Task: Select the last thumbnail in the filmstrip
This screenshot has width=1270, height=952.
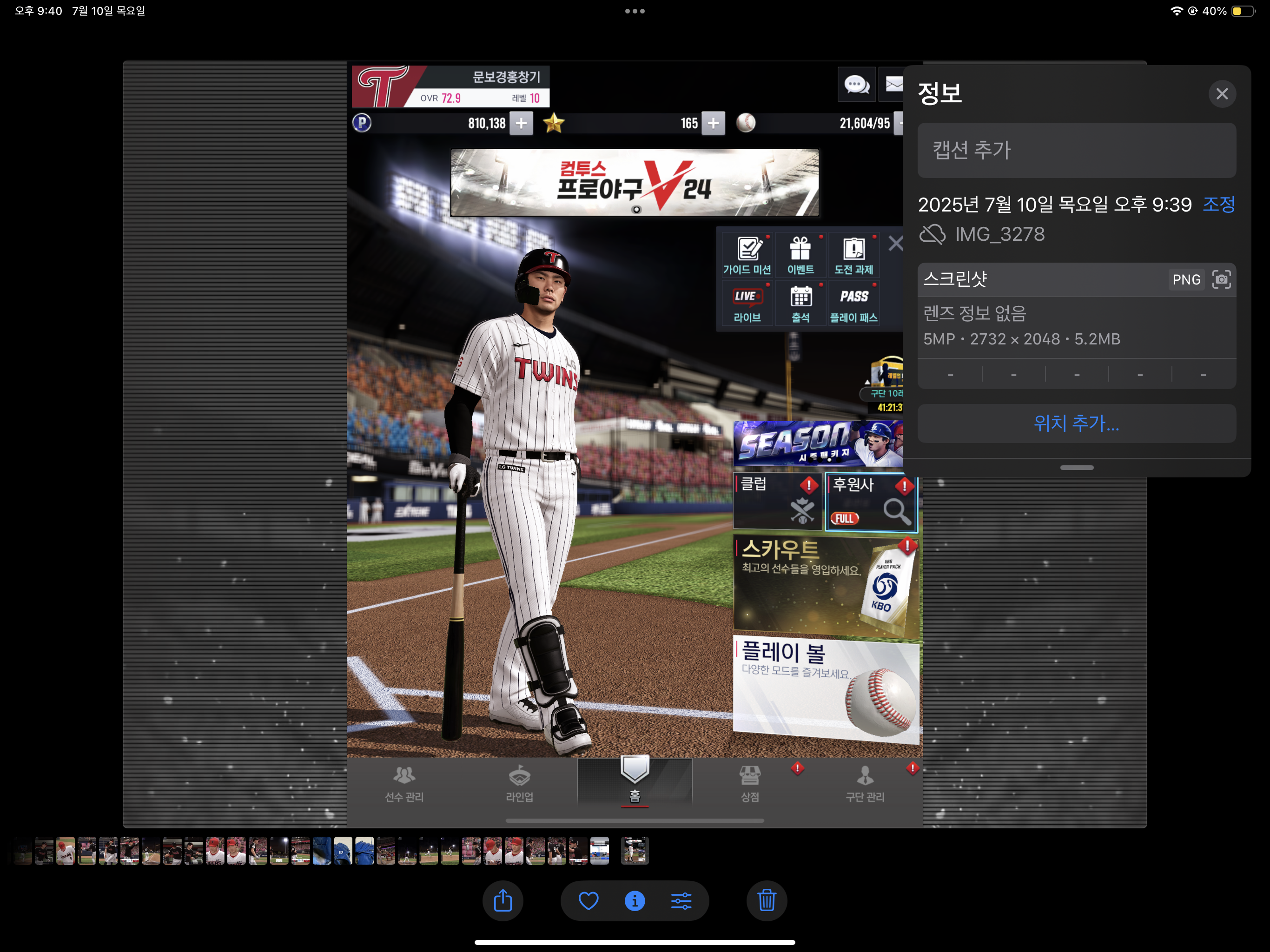Action: (635, 850)
